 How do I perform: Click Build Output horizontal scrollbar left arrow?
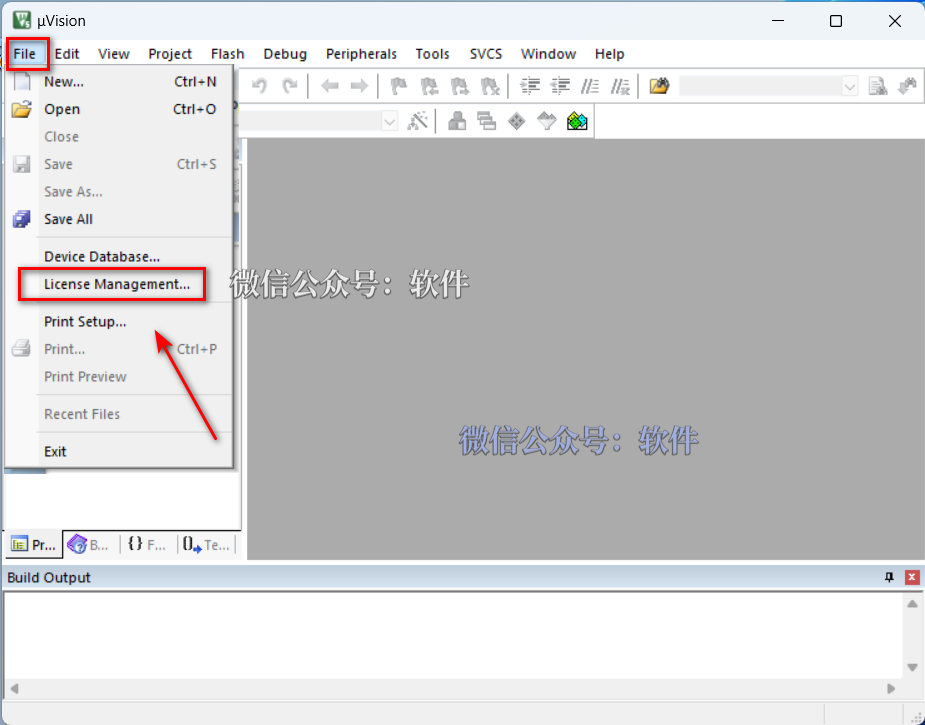(x=15, y=688)
